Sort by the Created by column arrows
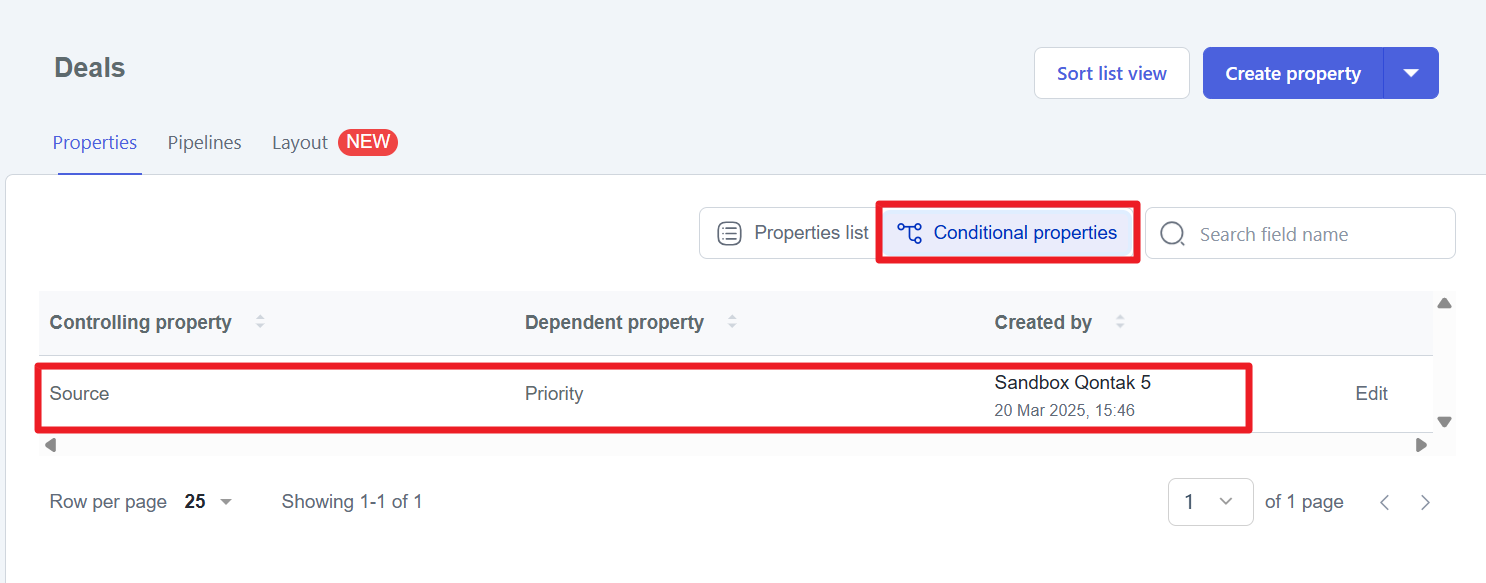Image resolution: width=1486 pixels, height=583 pixels. 1120,322
